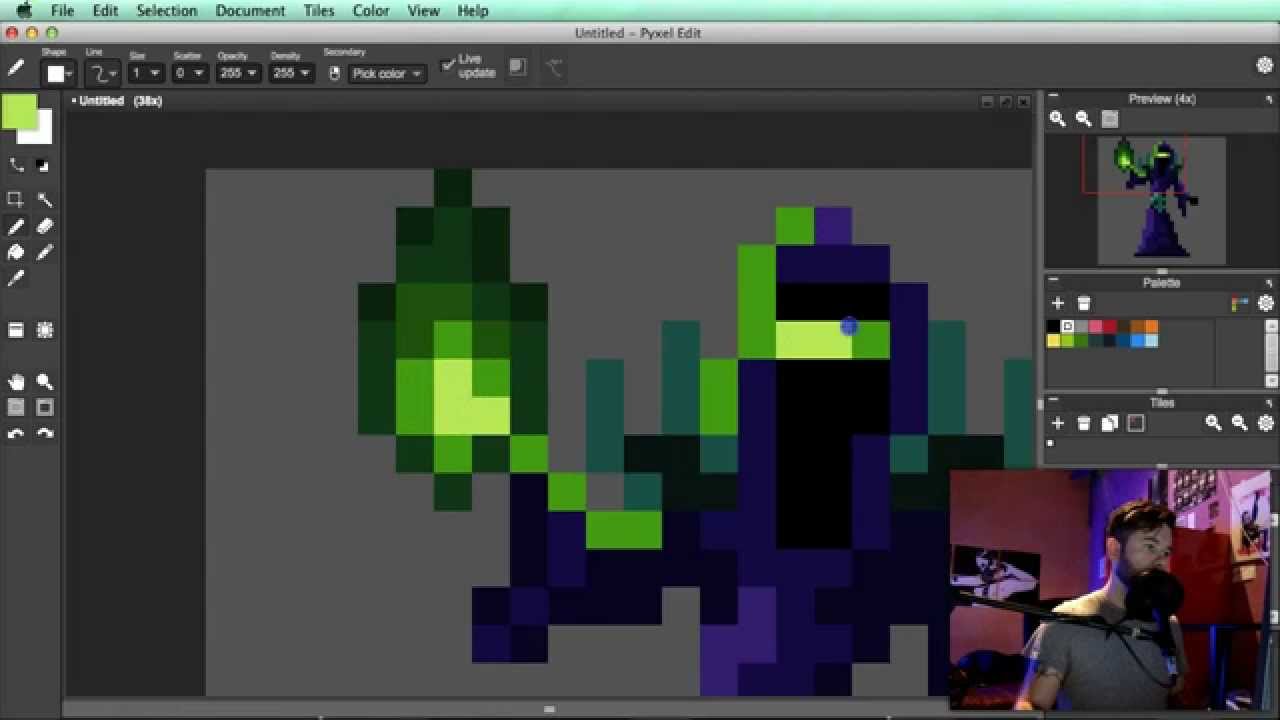
Task: Open the Tiles menu
Action: pos(319,10)
